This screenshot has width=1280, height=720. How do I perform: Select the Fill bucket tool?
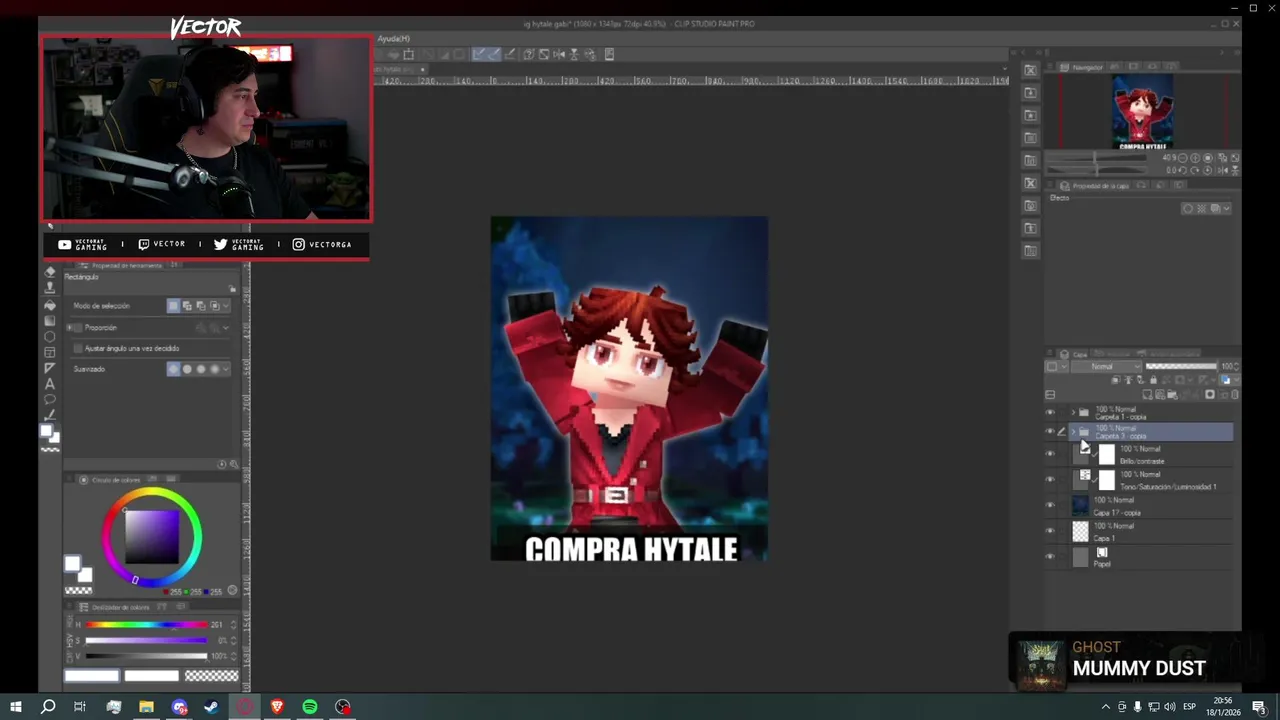coord(50,305)
